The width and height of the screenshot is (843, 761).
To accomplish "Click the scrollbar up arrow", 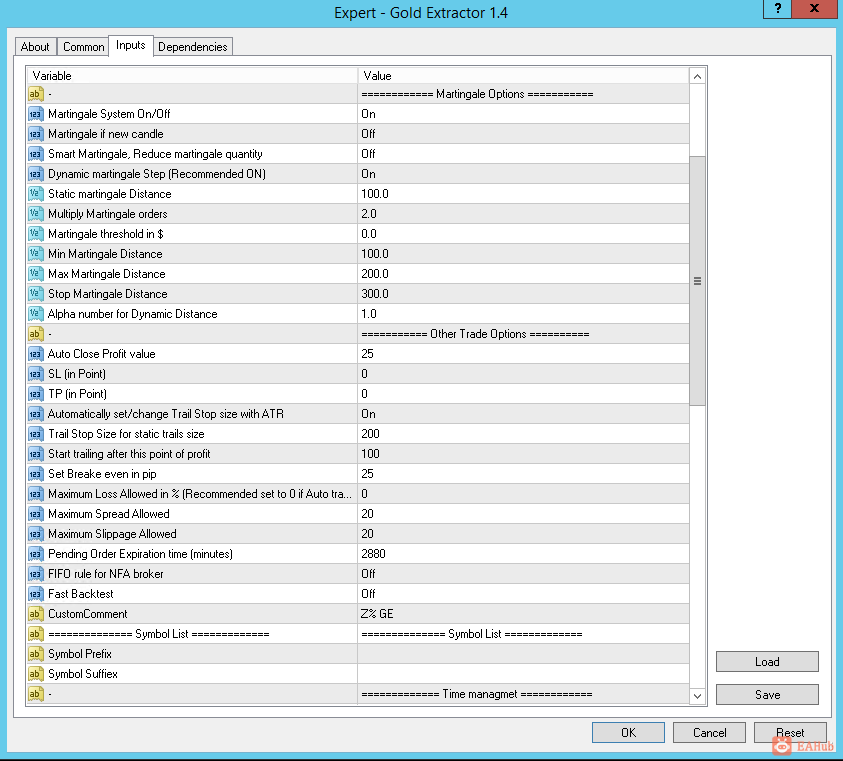I will point(697,76).
